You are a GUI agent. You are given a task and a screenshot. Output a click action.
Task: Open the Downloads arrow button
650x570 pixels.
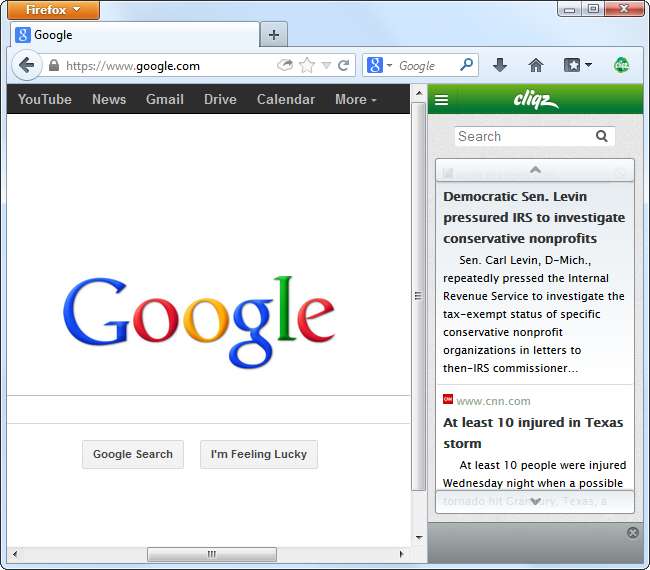pos(500,66)
